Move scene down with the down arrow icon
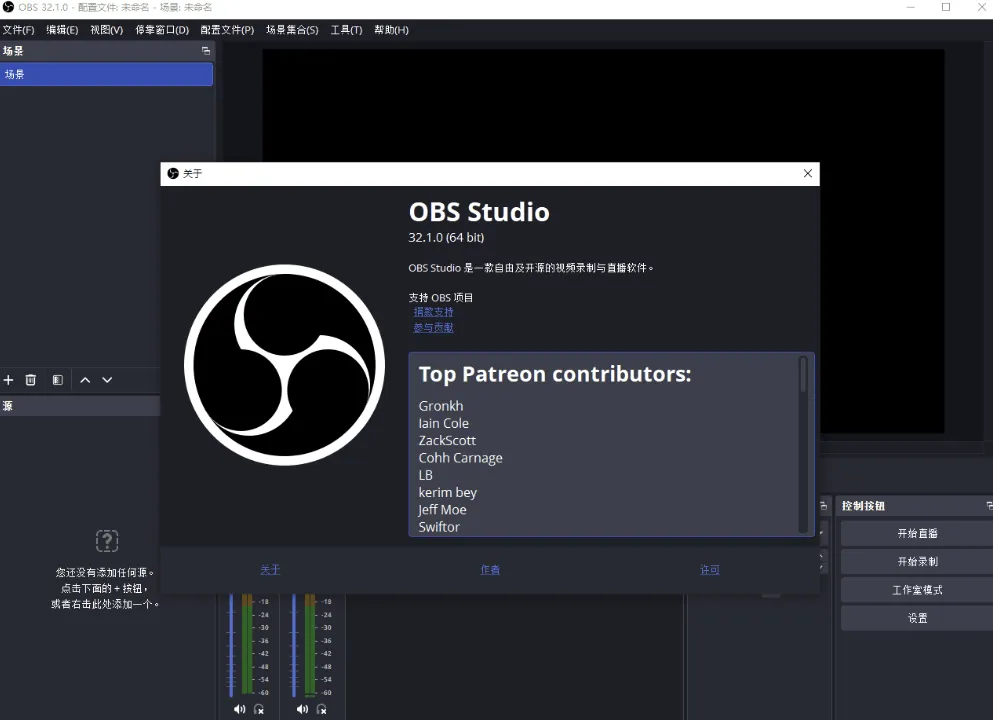The image size is (993, 720). [107, 380]
